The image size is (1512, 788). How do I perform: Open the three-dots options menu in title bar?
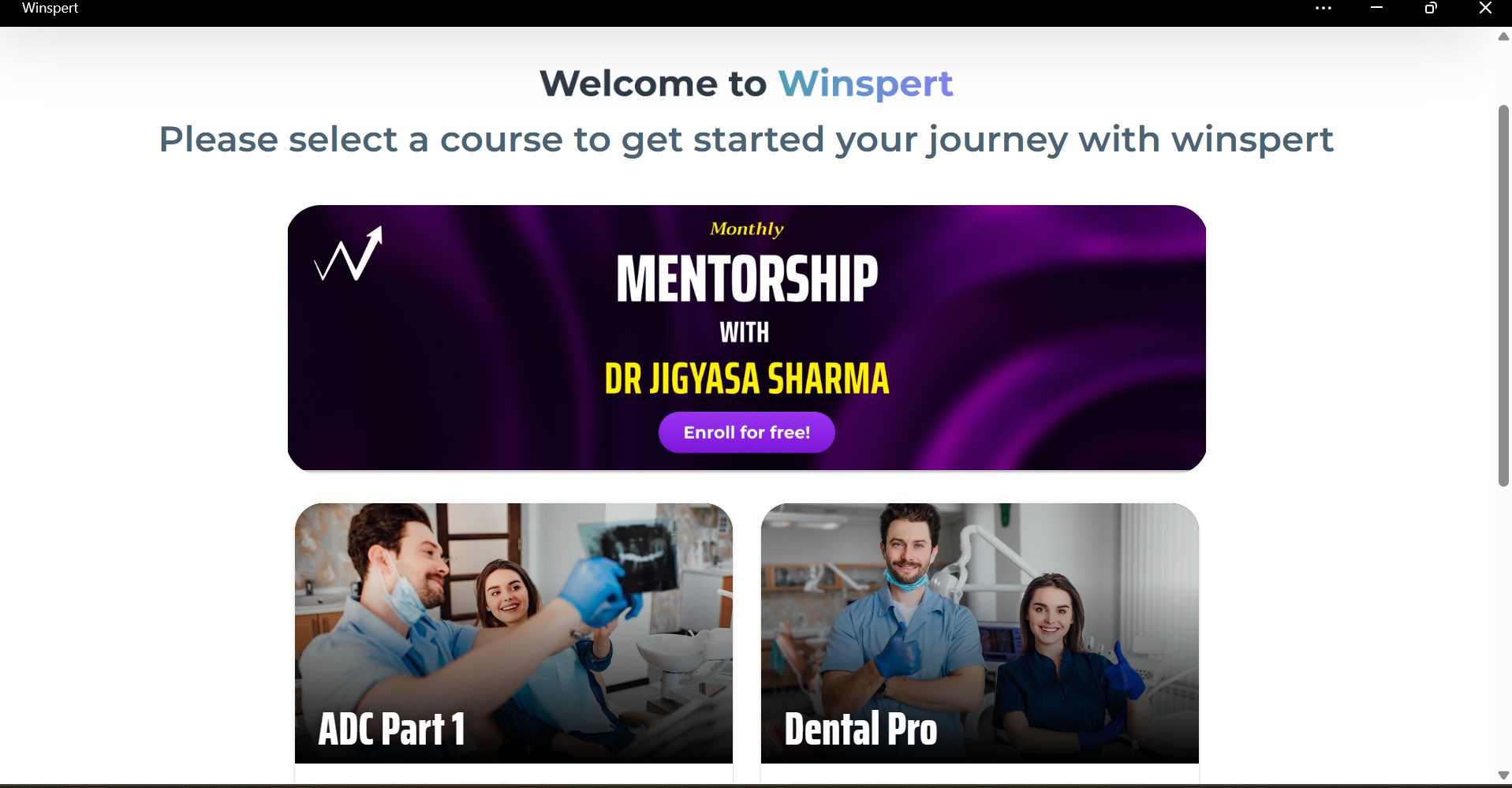1323,8
